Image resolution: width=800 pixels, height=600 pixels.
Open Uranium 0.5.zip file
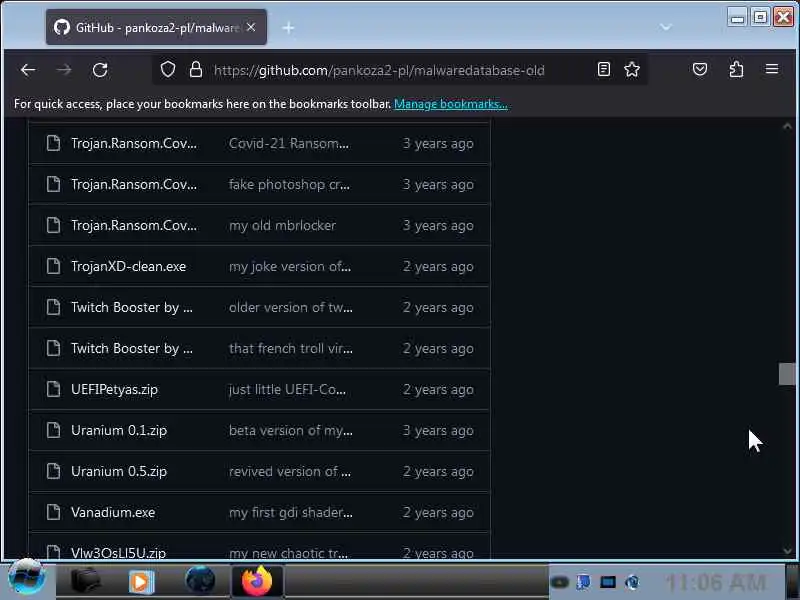[119, 471]
